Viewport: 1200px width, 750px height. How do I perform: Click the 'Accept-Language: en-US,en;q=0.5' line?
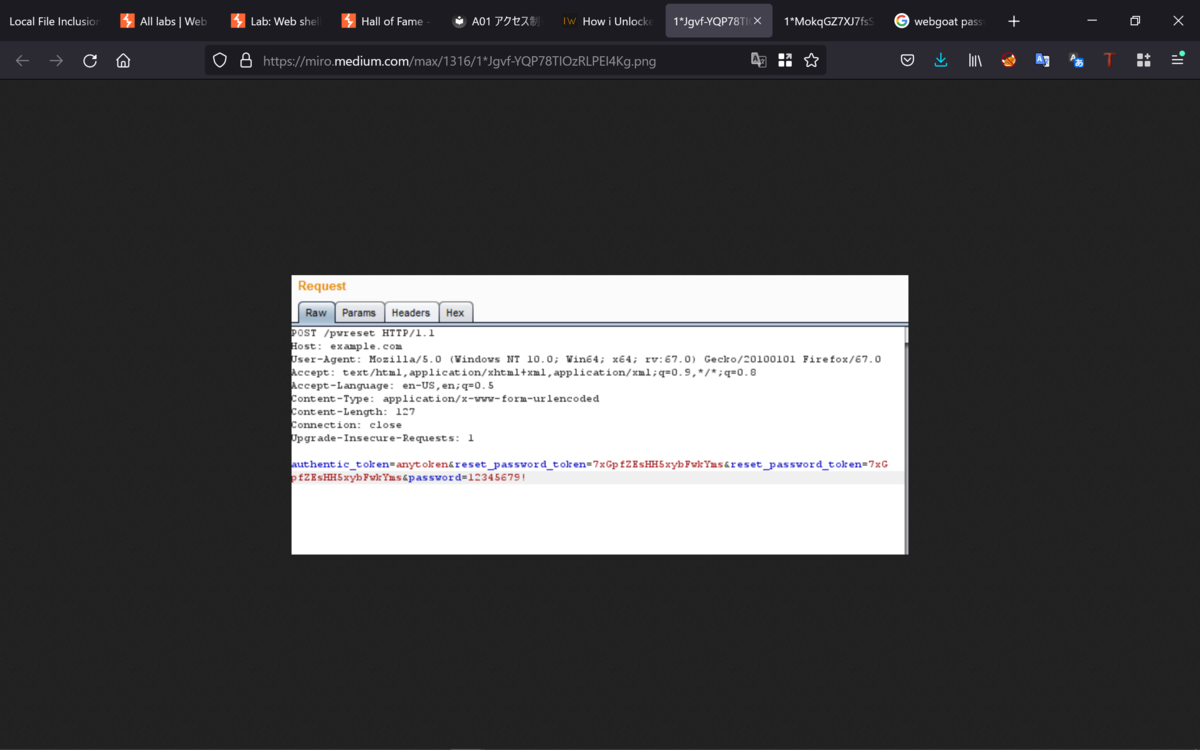(392, 385)
